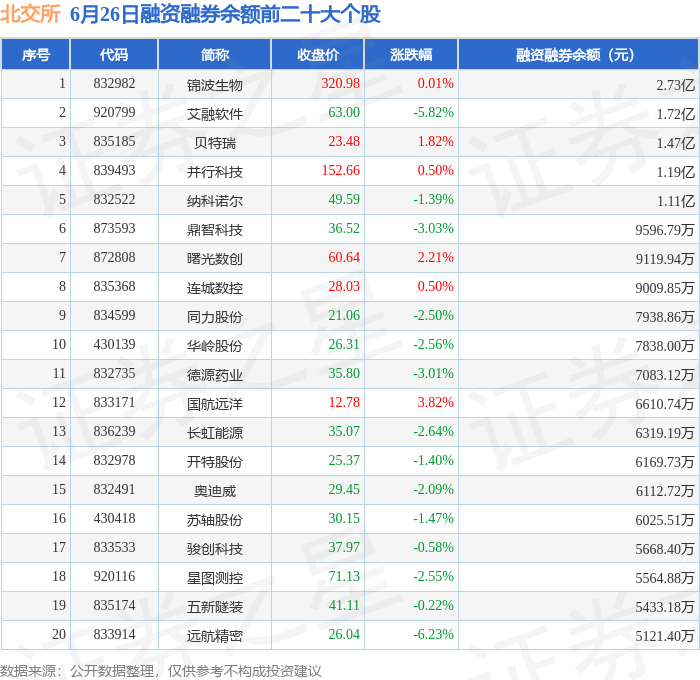The image size is (700, 680).
Task: Select stock name 长虹能源
Action: point(215,433)
